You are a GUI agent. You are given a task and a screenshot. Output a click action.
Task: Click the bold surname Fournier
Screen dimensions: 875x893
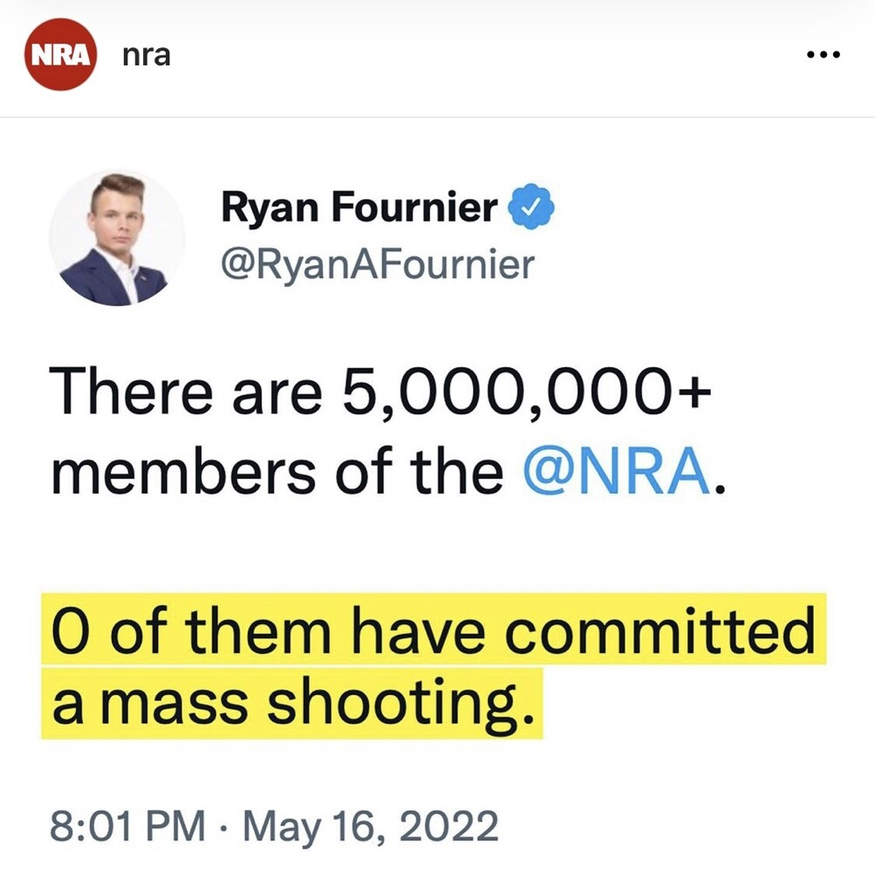point(415,207)
